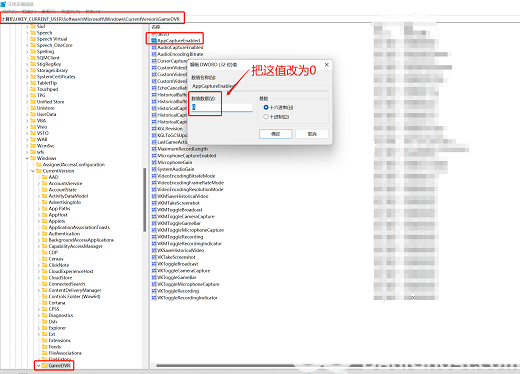Select the VKToggleCameraCapture value
The height and width of the screenshot is (374, 520).
pos(183,271)
